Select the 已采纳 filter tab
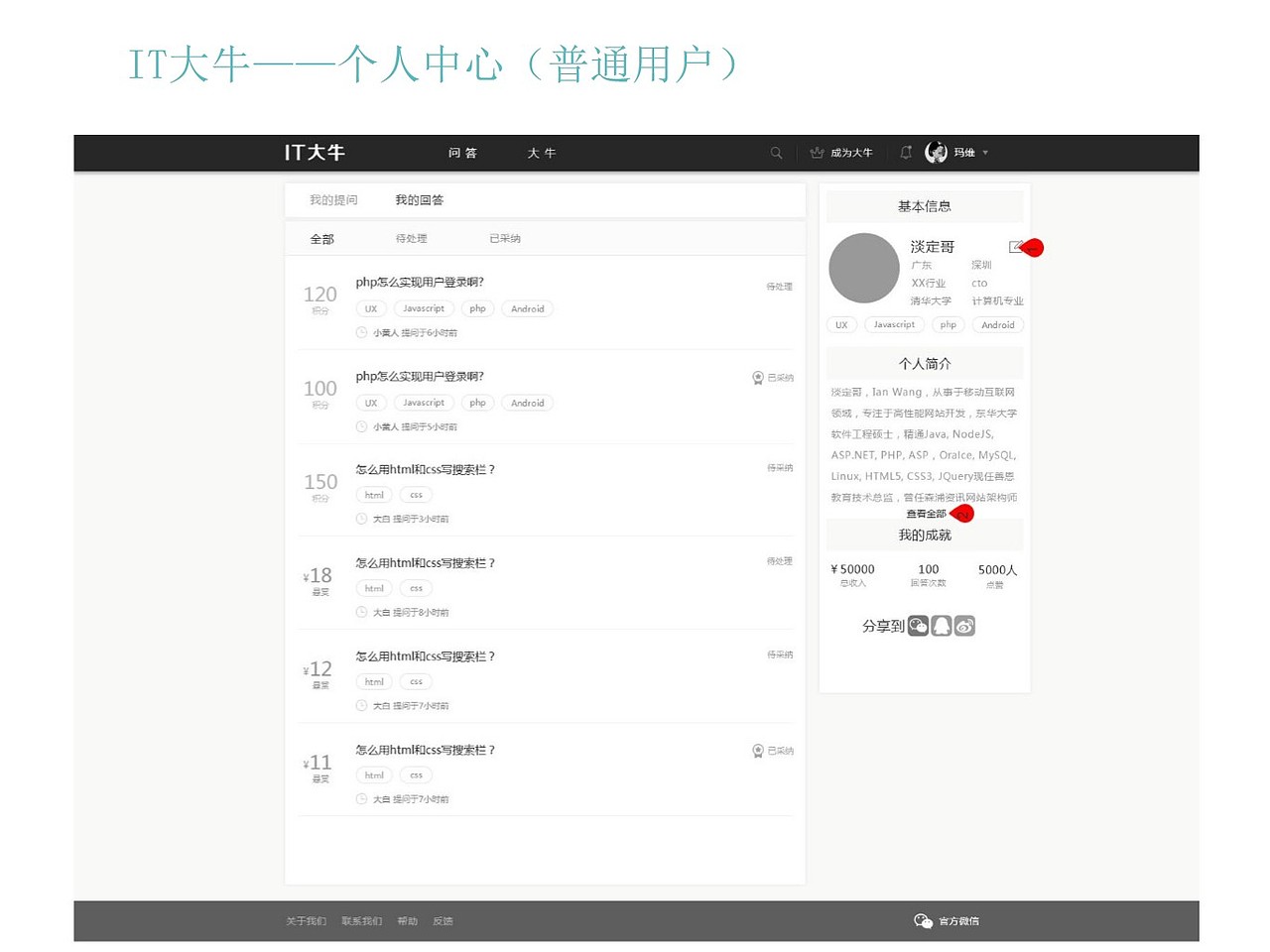The image size is (1270, 952). tap(505, 239)
